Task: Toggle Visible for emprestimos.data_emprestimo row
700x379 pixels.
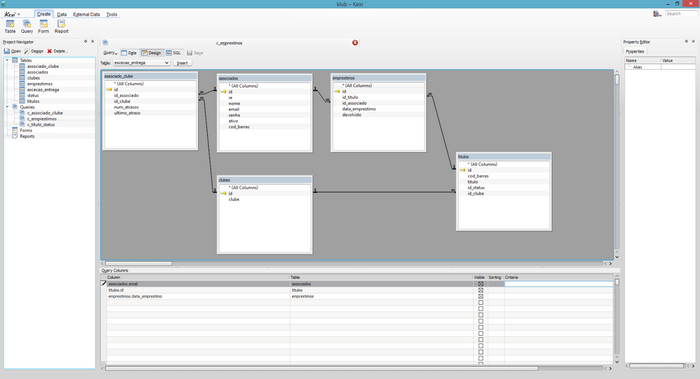Action: 481,296
